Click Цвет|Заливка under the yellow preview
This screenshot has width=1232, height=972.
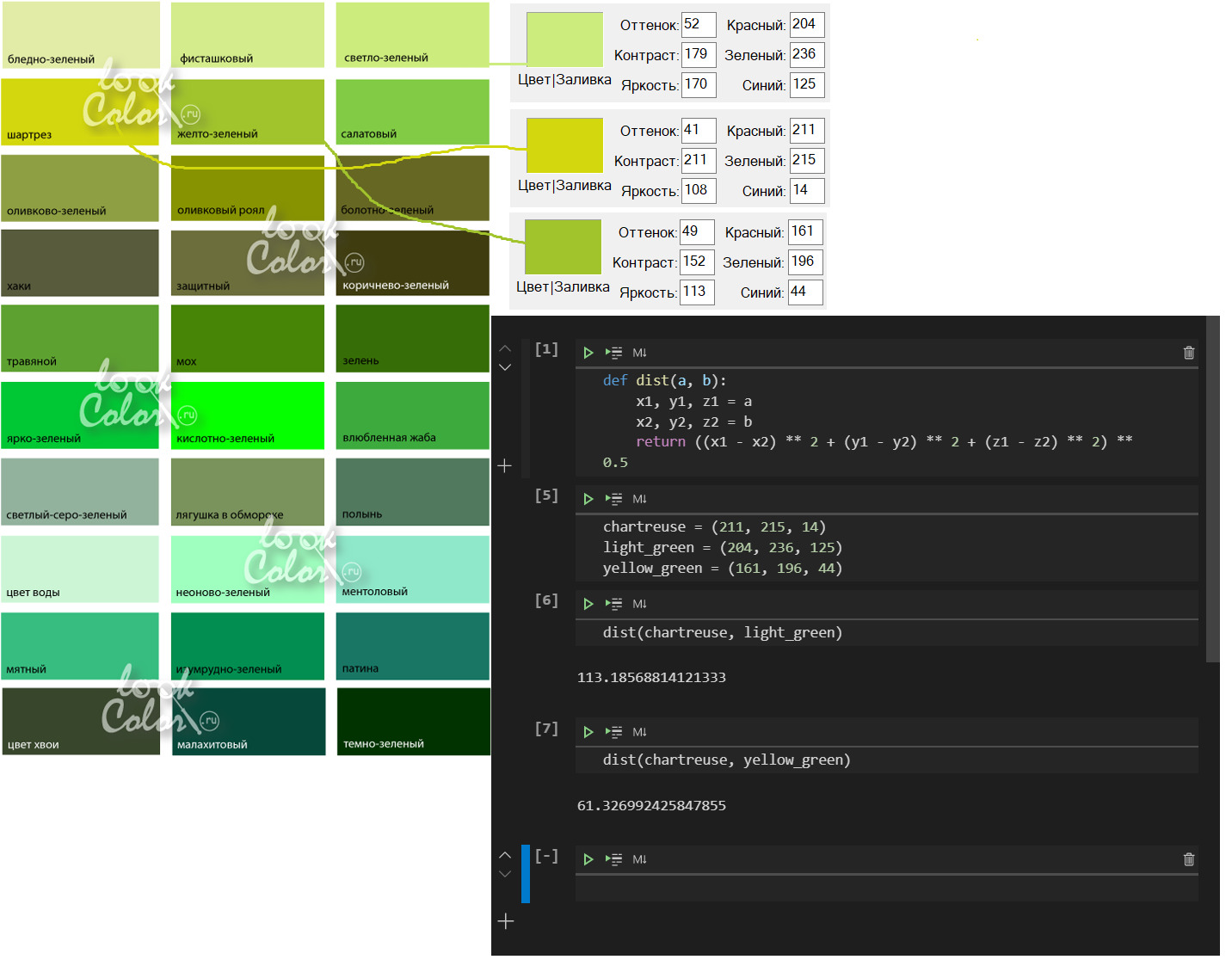coord(564,185)
